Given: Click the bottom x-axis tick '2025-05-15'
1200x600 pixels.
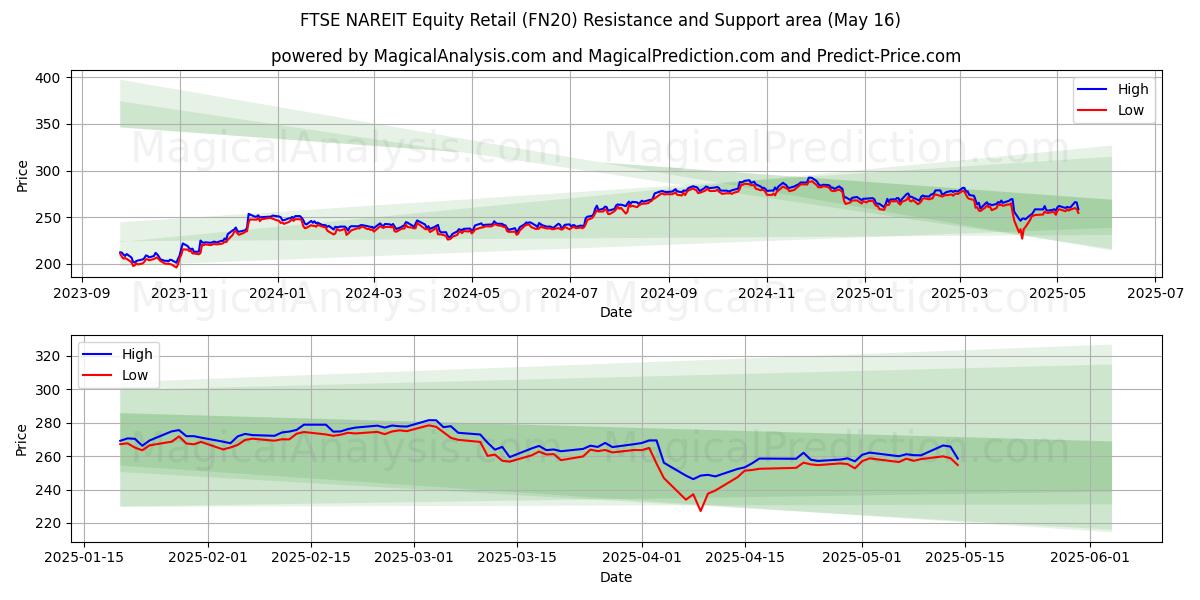Looking at the screenshot, I should click(x=965, y=558).
